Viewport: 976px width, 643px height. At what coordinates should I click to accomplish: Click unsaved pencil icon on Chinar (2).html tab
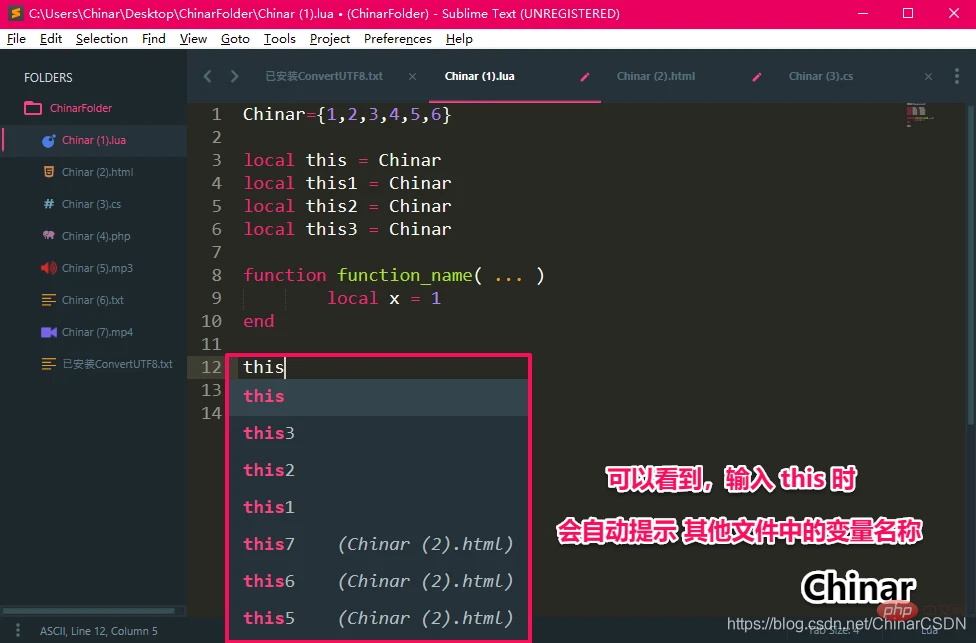click(x=756, y=77)
